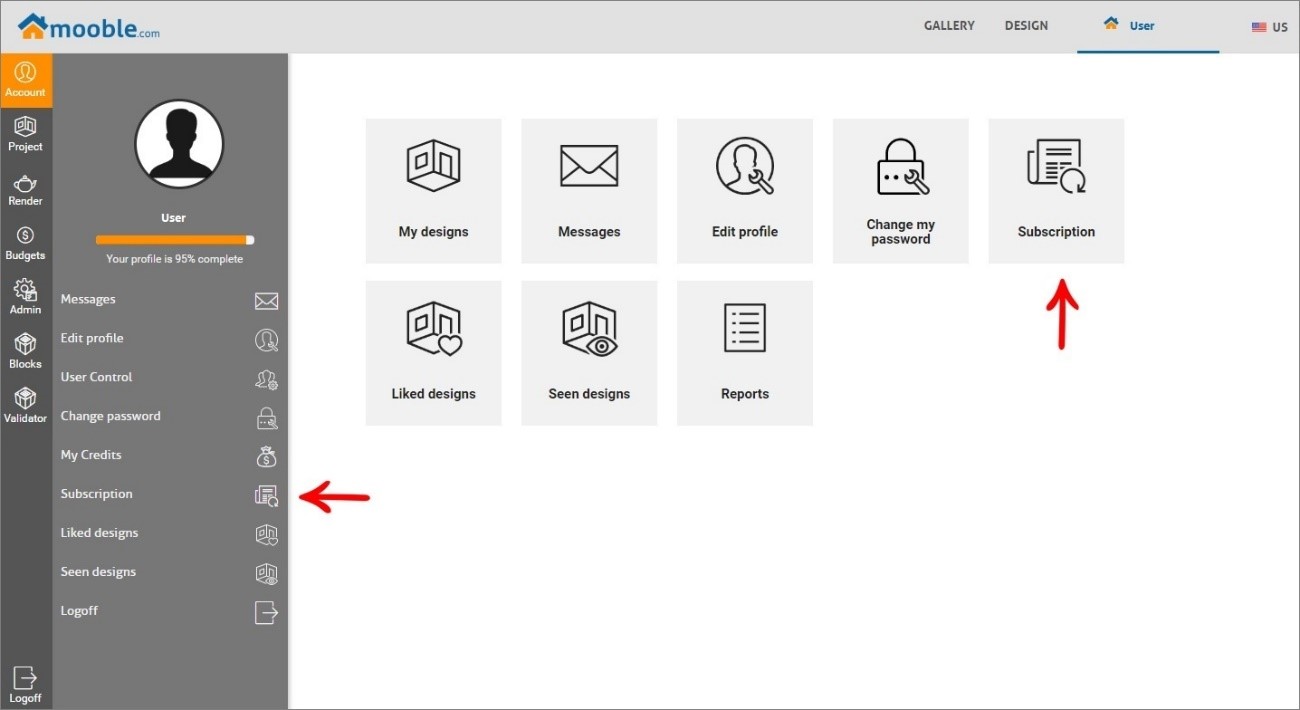Click the eye design icon beside Seen designs

(x=266, y=574)
